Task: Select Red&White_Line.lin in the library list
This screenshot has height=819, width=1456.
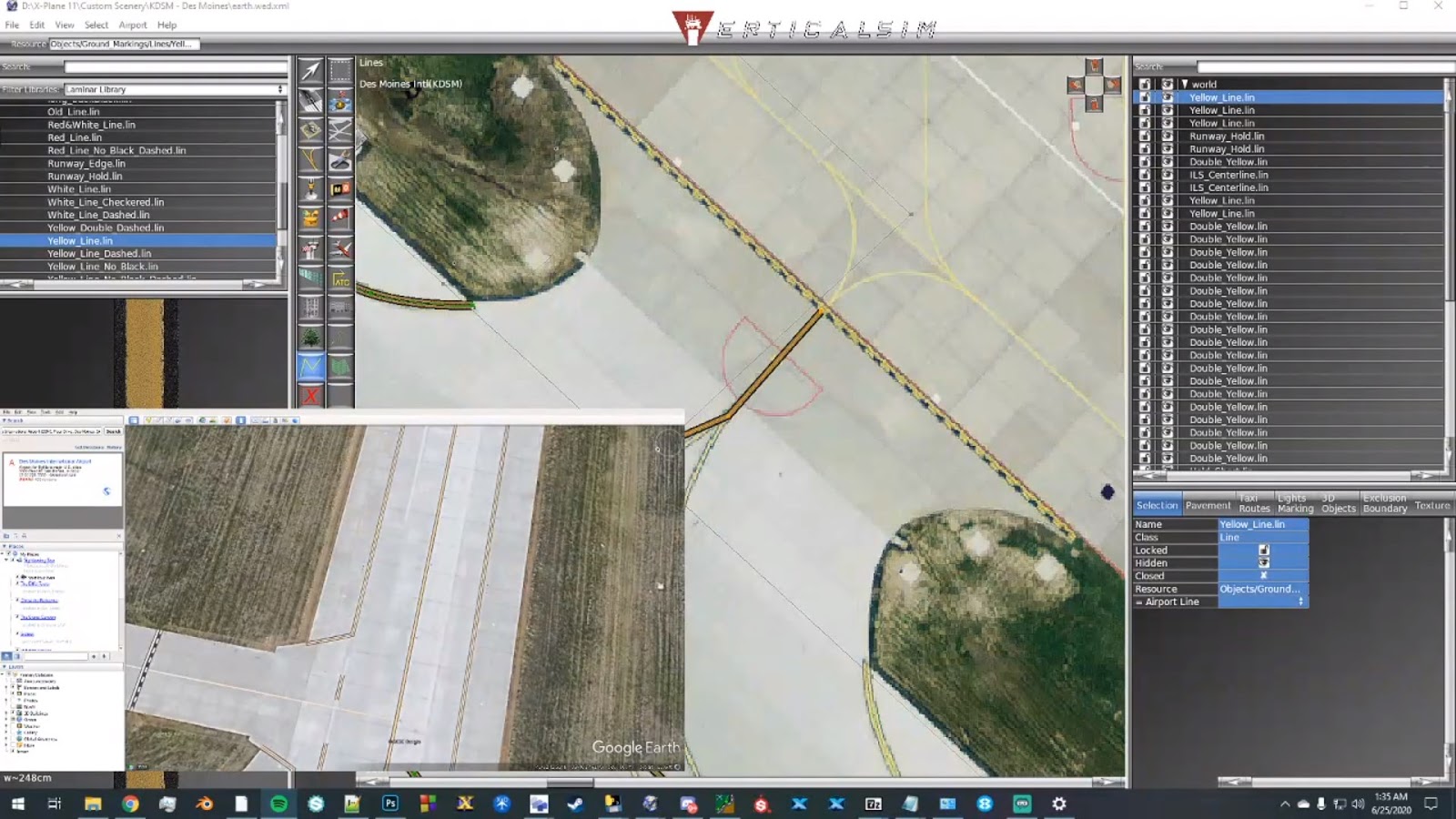Action: 138,125
